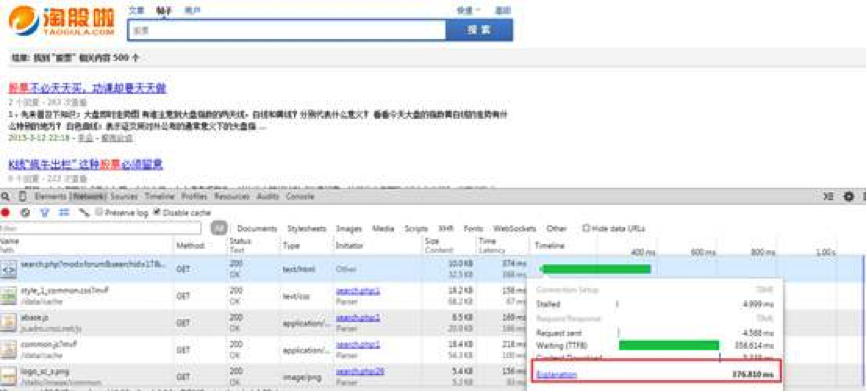Click the image file icon for logo_sc_s.png
This screenshot has width=867, height=392.
pyautogui.click(x=9, y=377)
